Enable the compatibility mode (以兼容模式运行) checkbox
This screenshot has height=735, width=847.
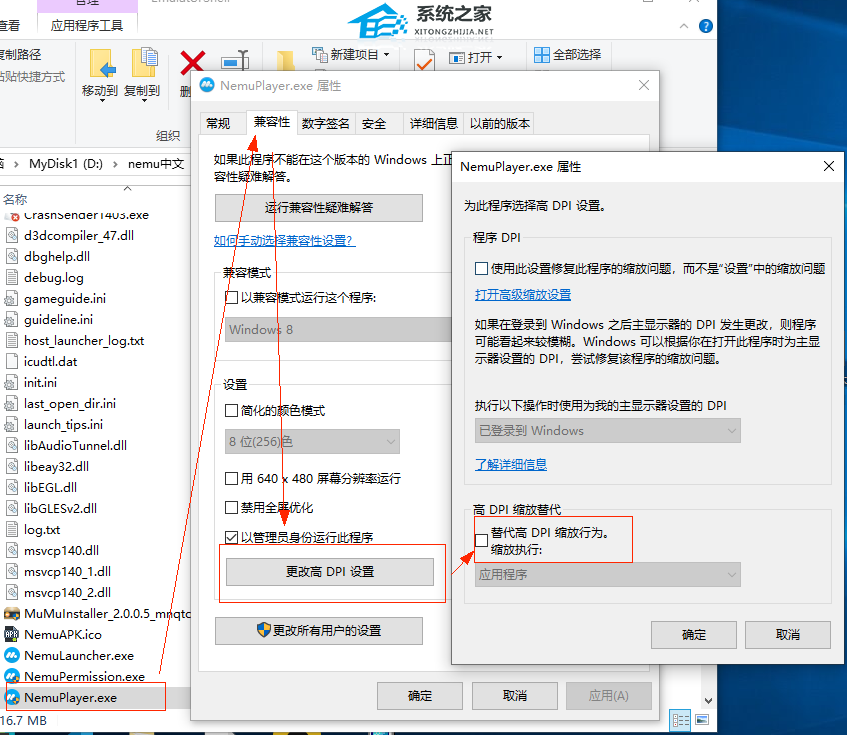point(231,297)
